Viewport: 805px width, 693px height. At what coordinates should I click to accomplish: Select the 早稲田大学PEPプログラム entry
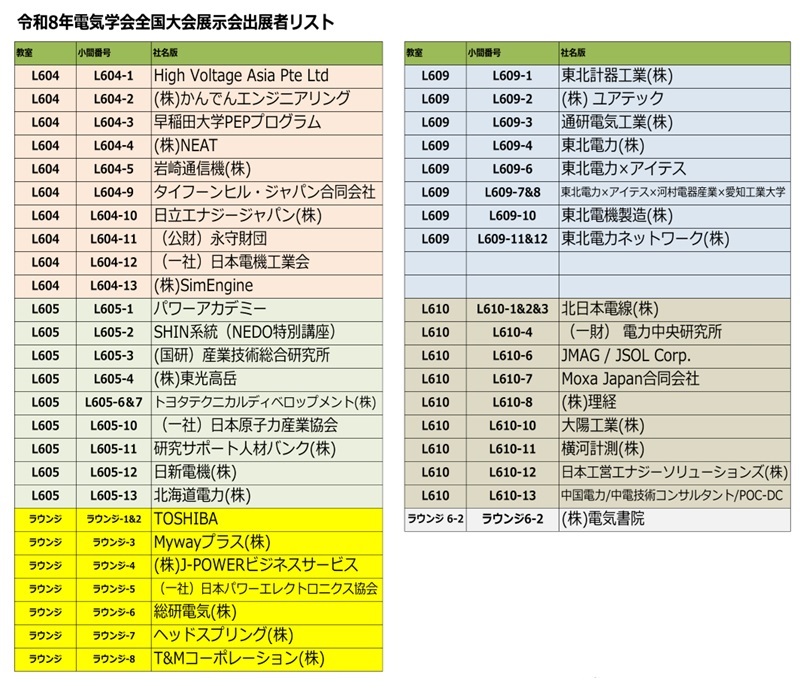tap(237, 123)
